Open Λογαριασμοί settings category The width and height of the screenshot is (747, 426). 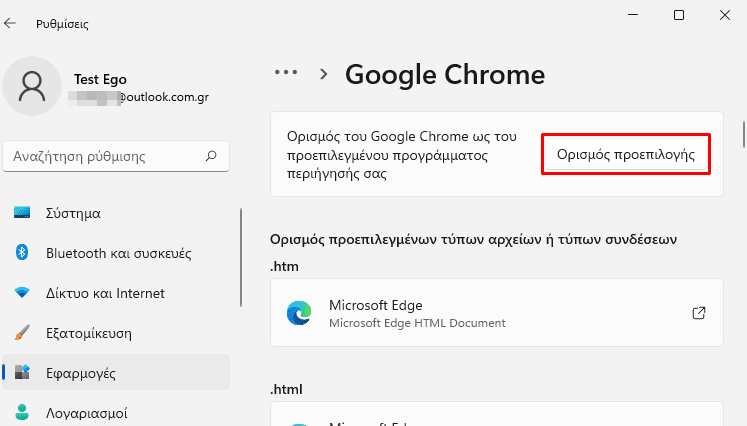[x=116, y=413]
